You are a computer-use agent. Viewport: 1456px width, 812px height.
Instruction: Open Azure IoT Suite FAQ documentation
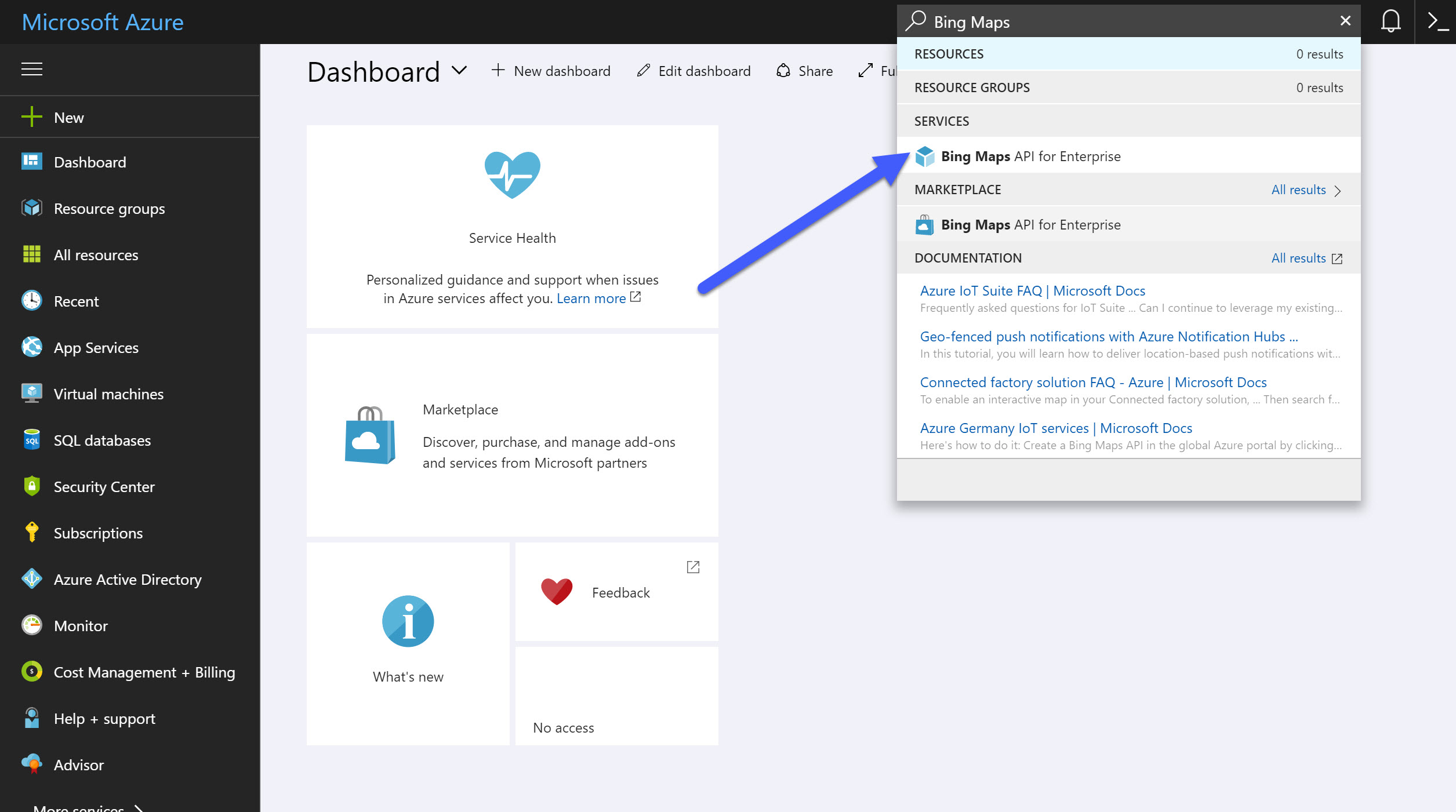click(x=1033, y=290)
